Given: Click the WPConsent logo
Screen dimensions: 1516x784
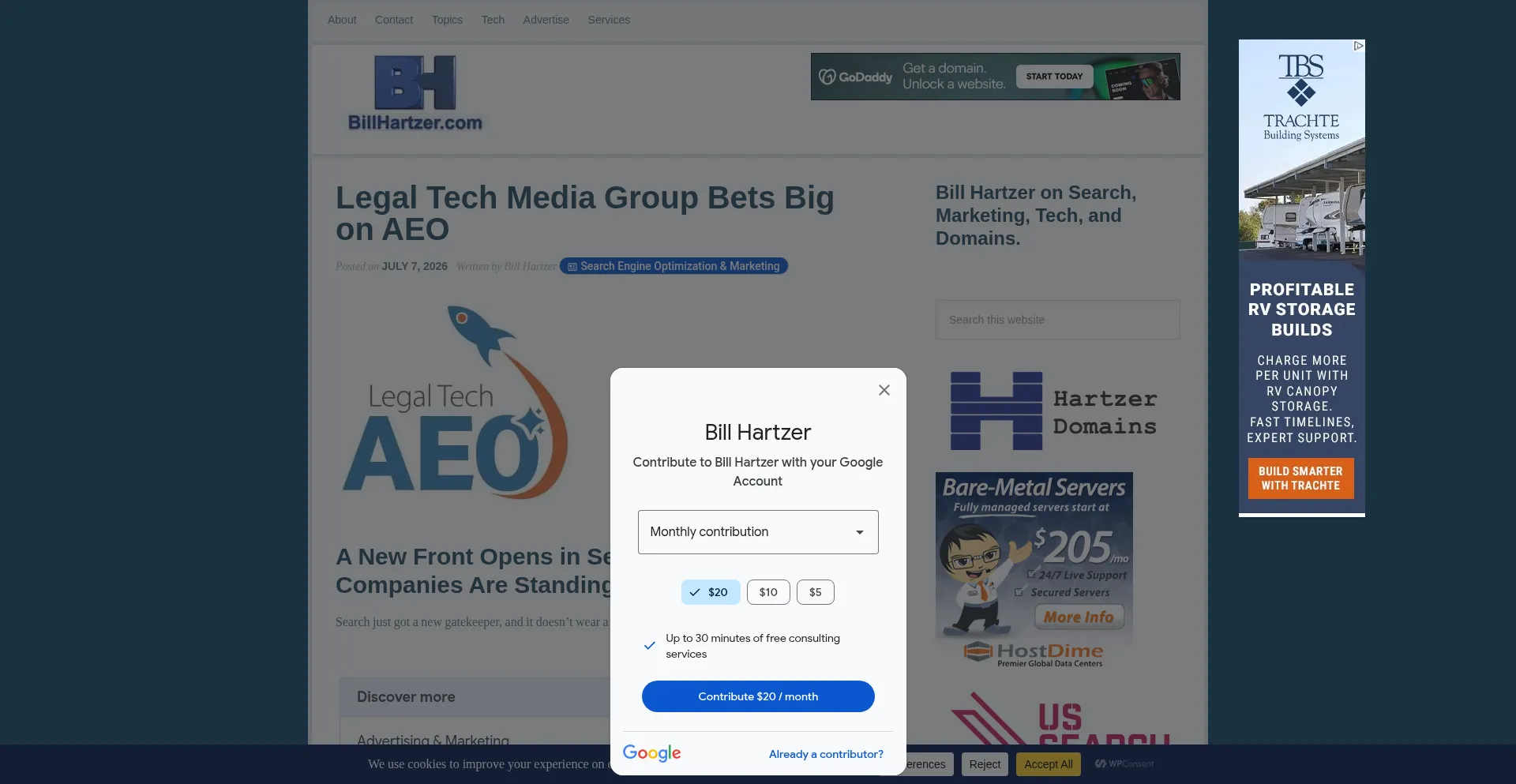Looking at the screenshot, I should click(1124, 763).
